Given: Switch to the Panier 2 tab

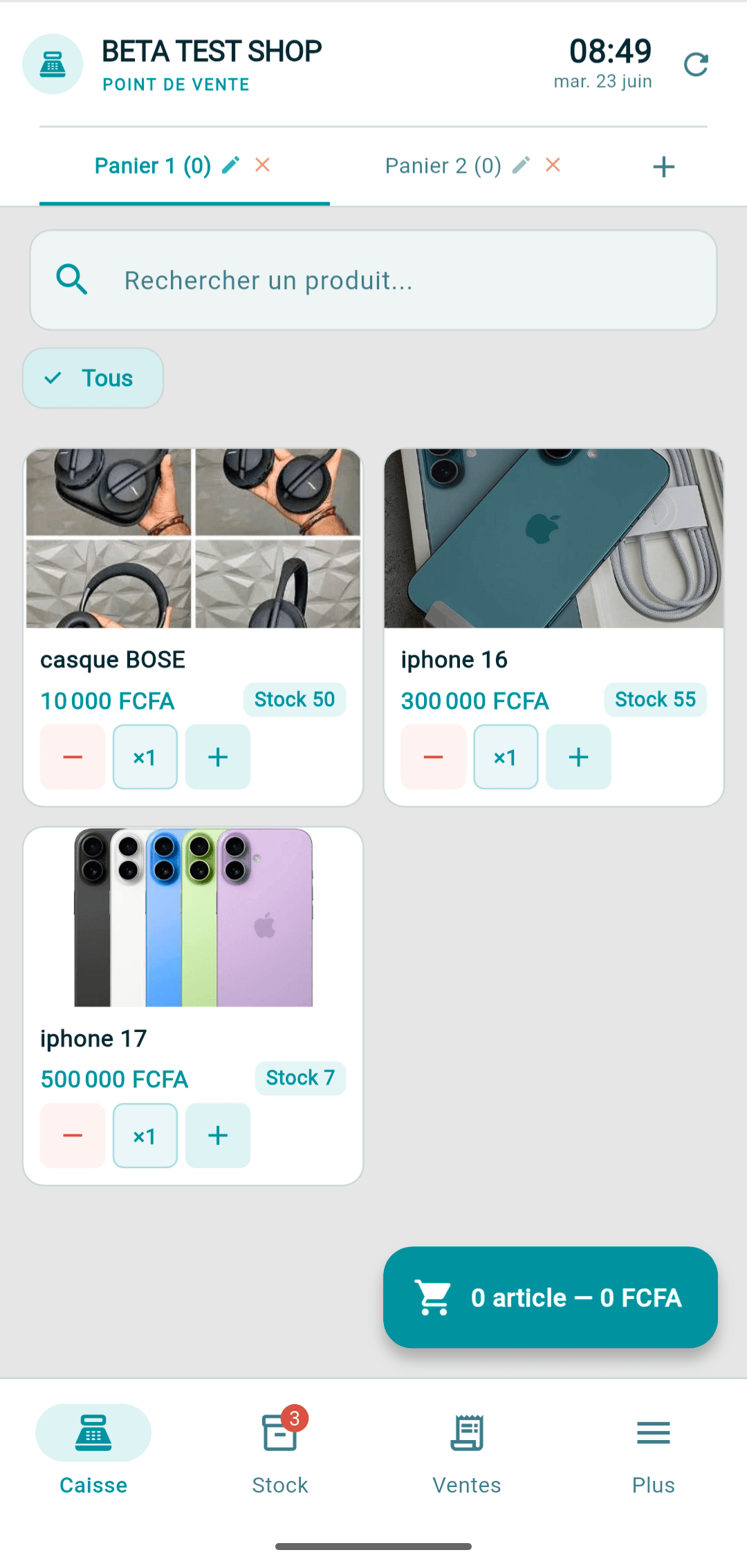Looking at the screenshot, I should coord(443,166).
